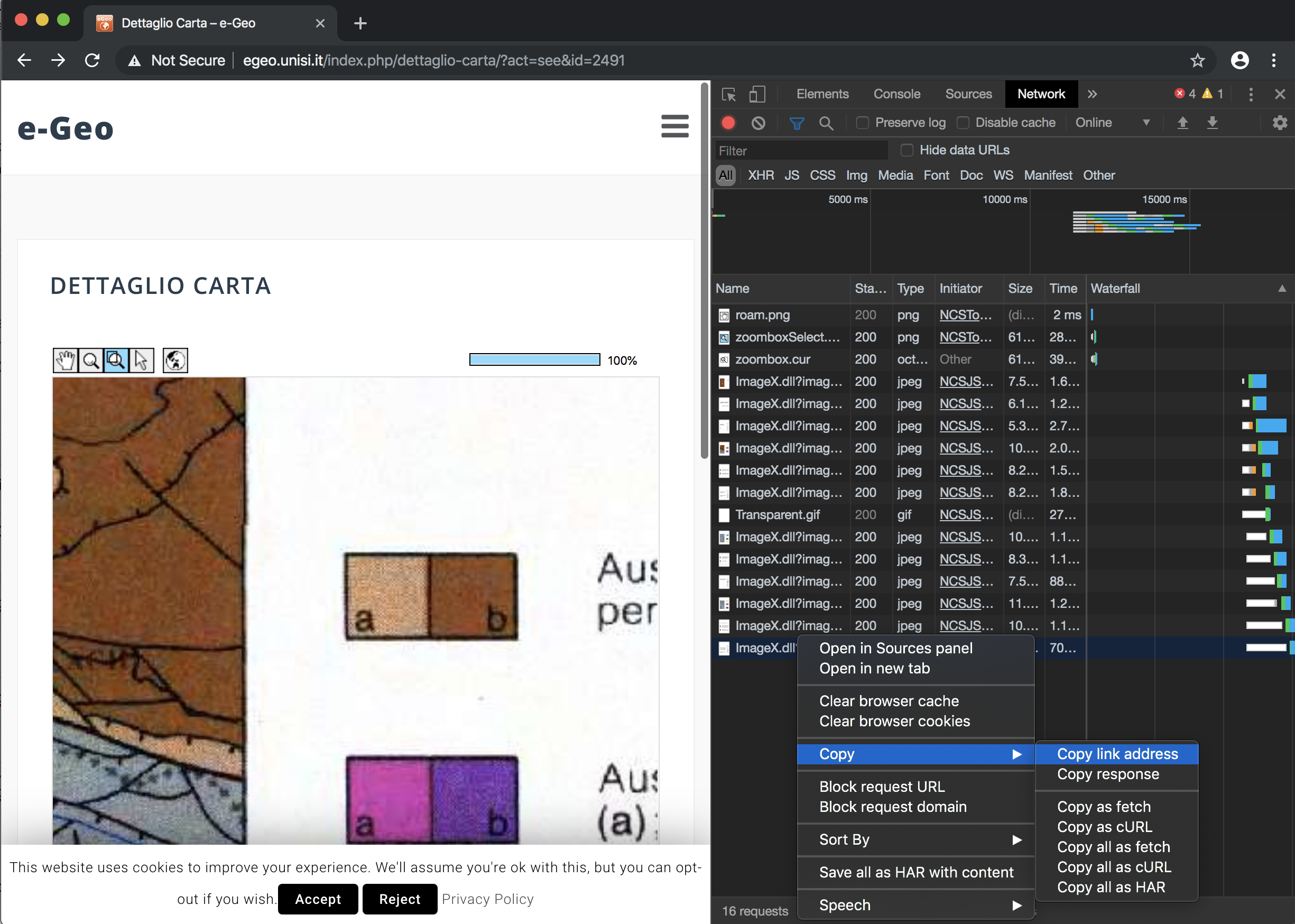
Task: Select the zoom box tool above the map
Action: (x=116, y=361)
